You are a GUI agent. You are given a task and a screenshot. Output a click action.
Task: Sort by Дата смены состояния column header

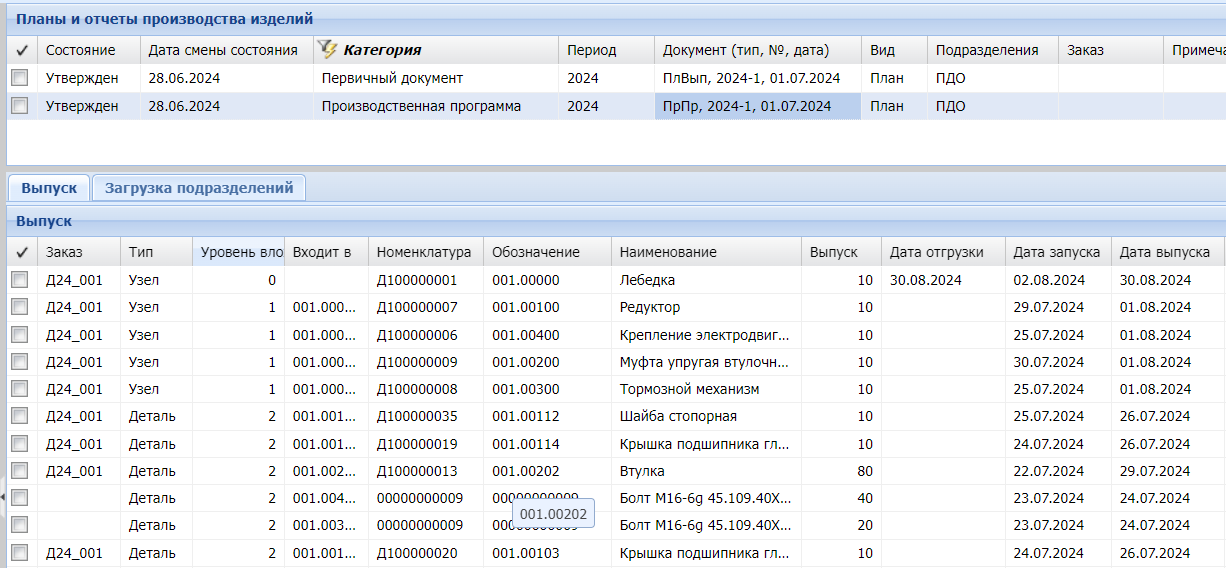223,50
